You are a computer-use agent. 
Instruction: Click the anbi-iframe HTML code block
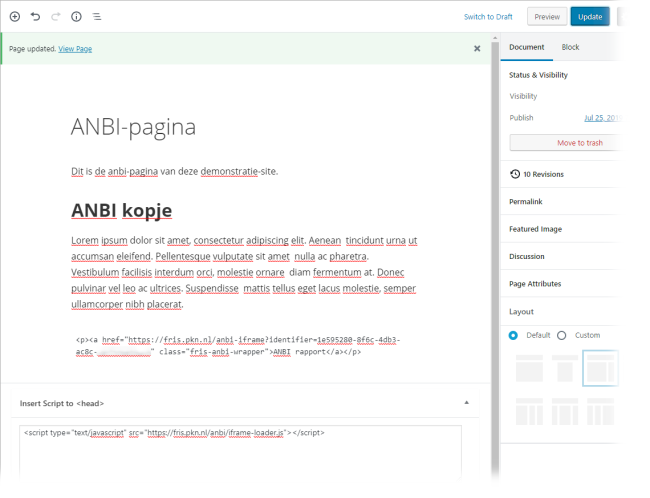click(238, 346)
